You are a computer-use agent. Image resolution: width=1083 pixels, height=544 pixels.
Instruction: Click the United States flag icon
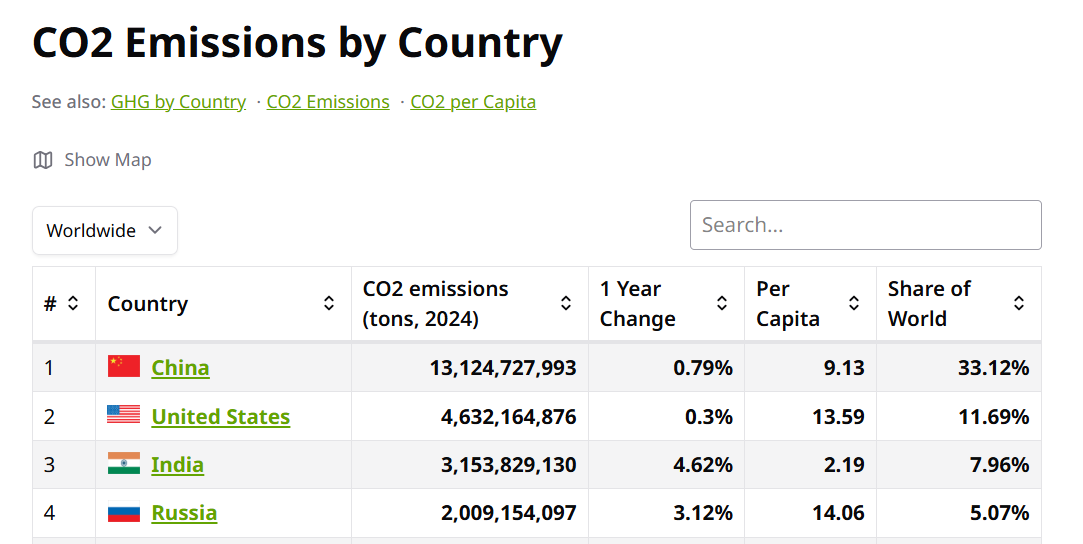[x=124, y=415]
